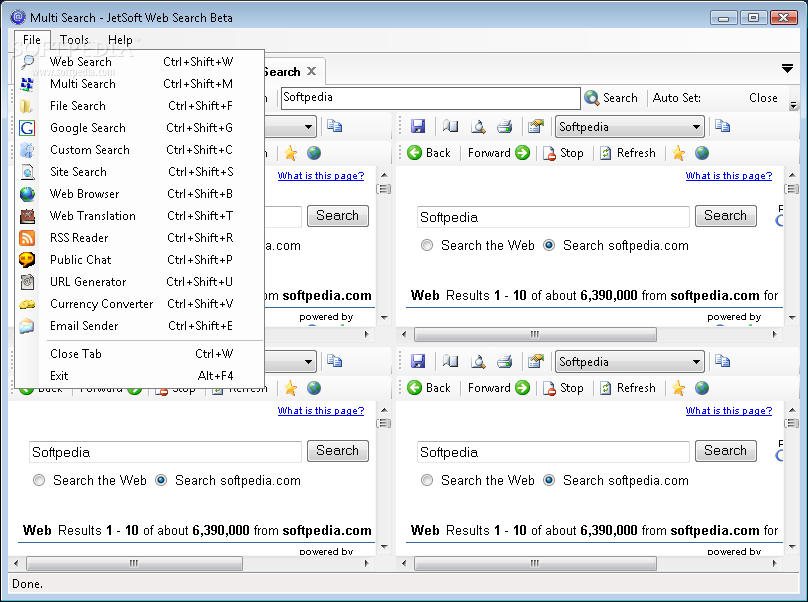This screenshot has width=808, height=602.
Task: Click the Multi Search icon in File menu
Action: tap(27, 84)
